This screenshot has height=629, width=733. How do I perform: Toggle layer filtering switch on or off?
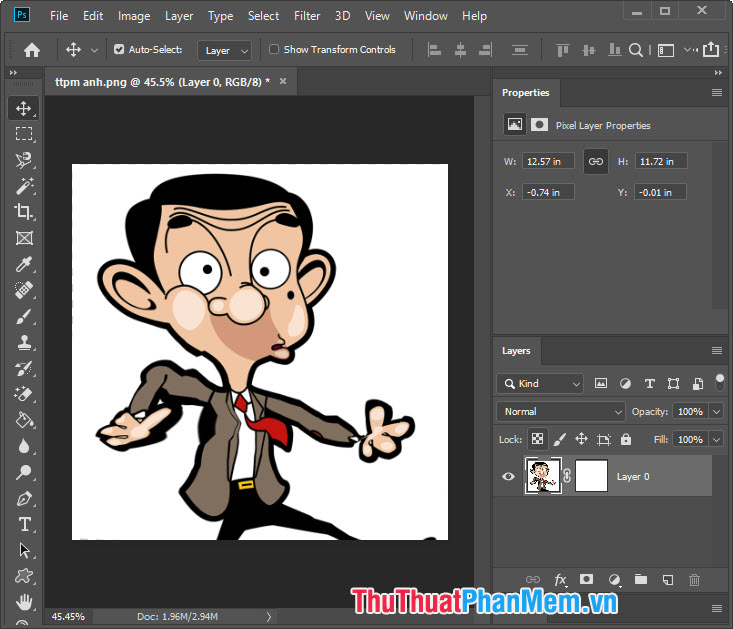pos(720,383)
